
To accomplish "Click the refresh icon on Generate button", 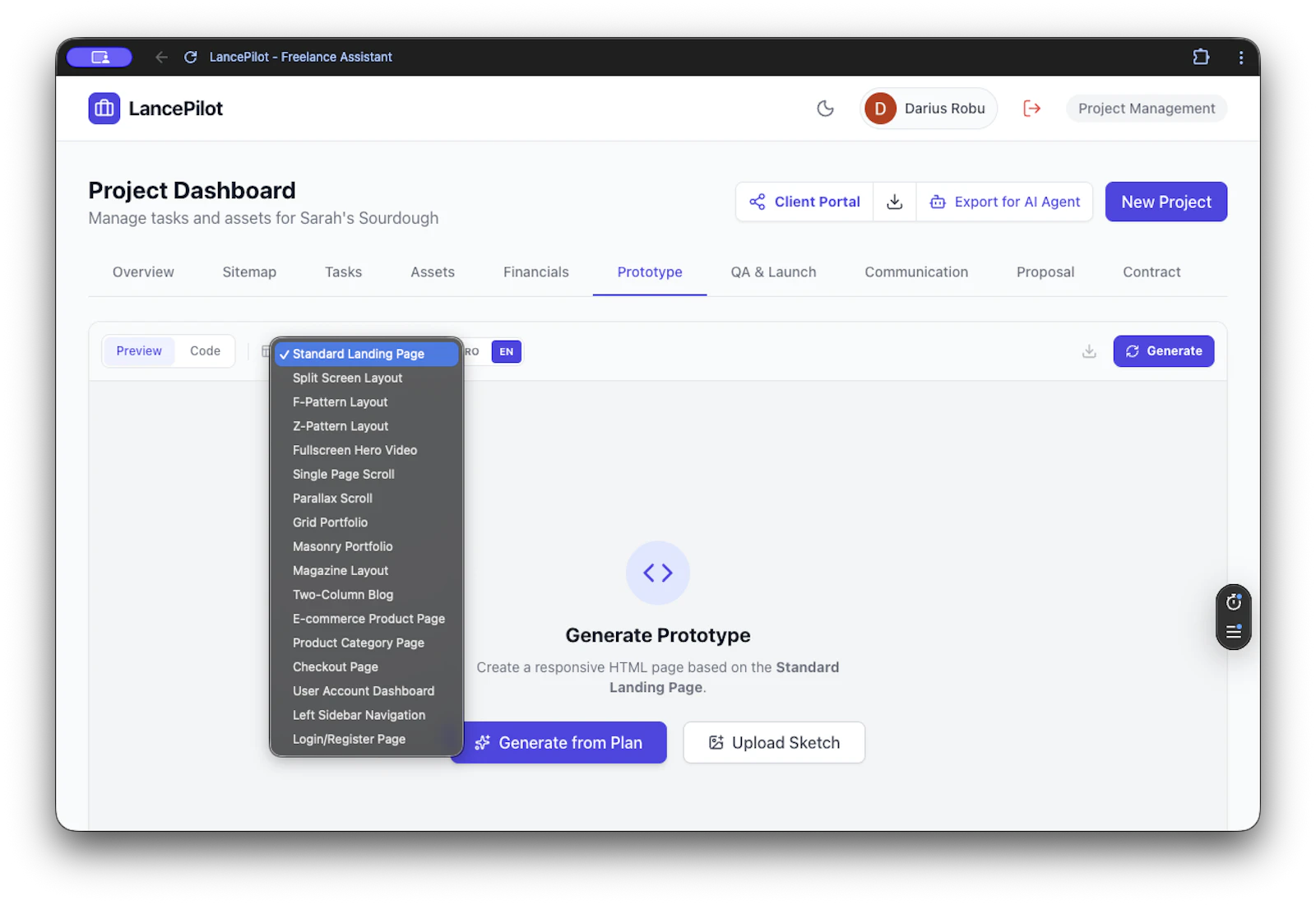I will (1133, 351).
